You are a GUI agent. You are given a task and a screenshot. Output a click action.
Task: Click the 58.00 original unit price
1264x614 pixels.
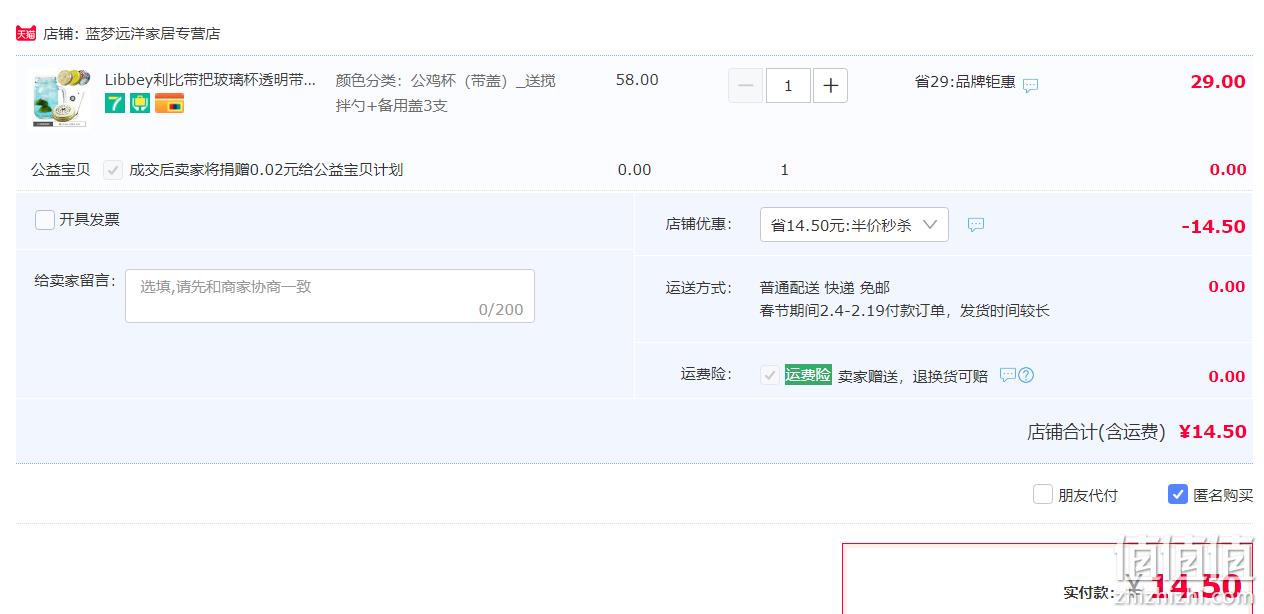(637, 80)
